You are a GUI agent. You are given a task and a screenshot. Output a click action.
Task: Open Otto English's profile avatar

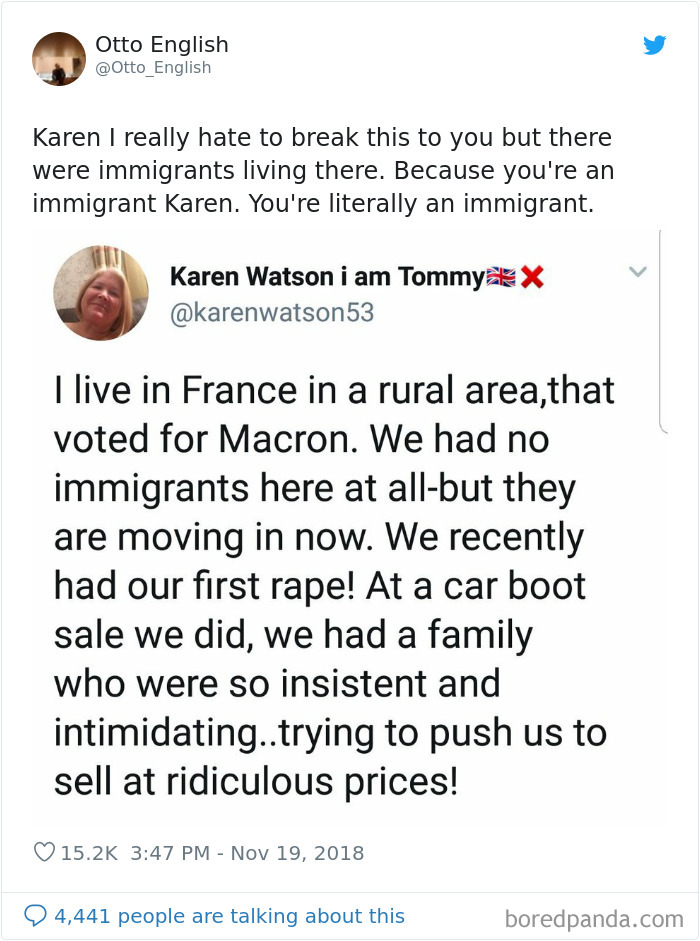click(x=59, y=58)
